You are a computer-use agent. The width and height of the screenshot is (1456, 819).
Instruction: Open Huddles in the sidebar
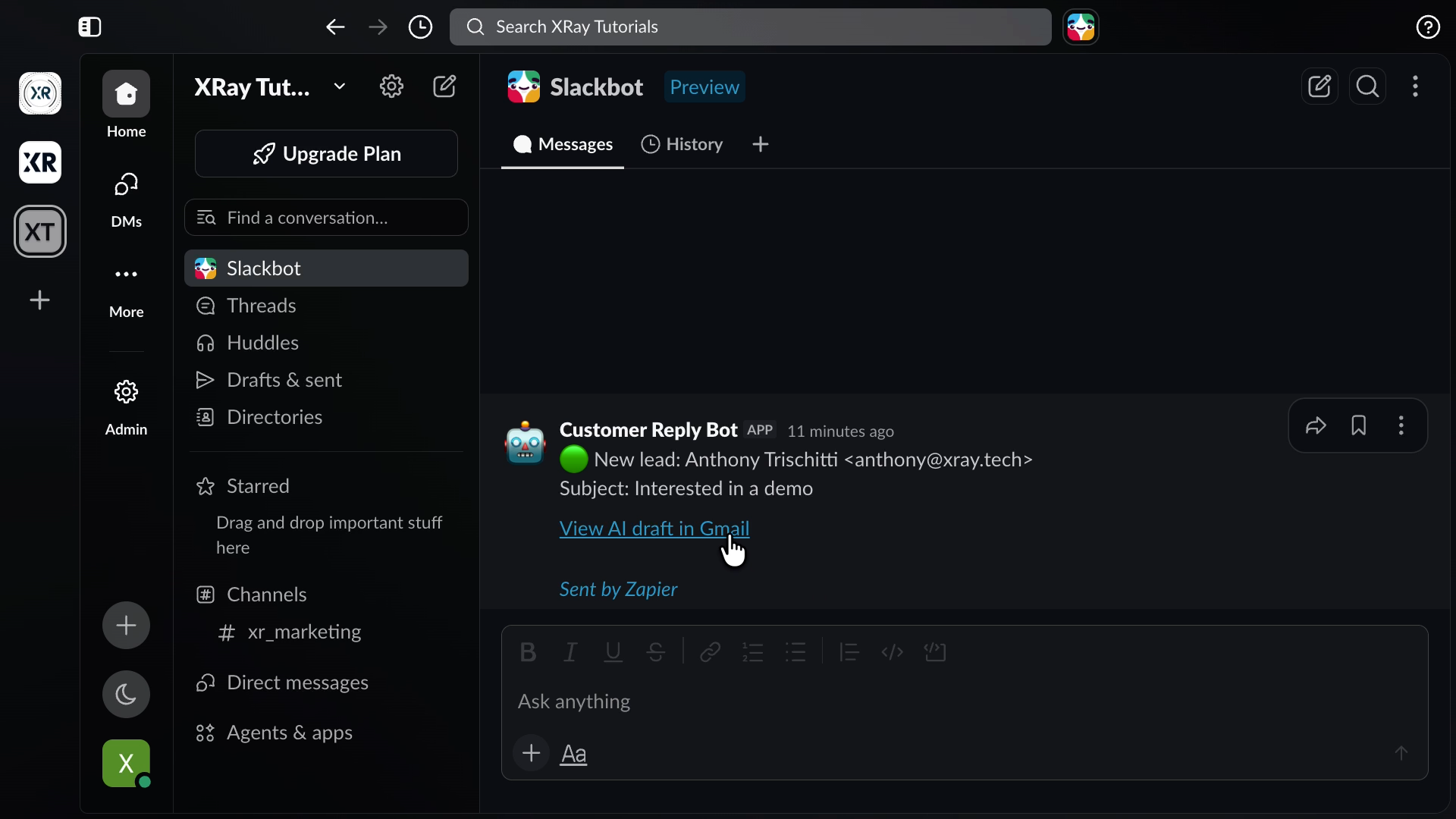pos(326,343)
